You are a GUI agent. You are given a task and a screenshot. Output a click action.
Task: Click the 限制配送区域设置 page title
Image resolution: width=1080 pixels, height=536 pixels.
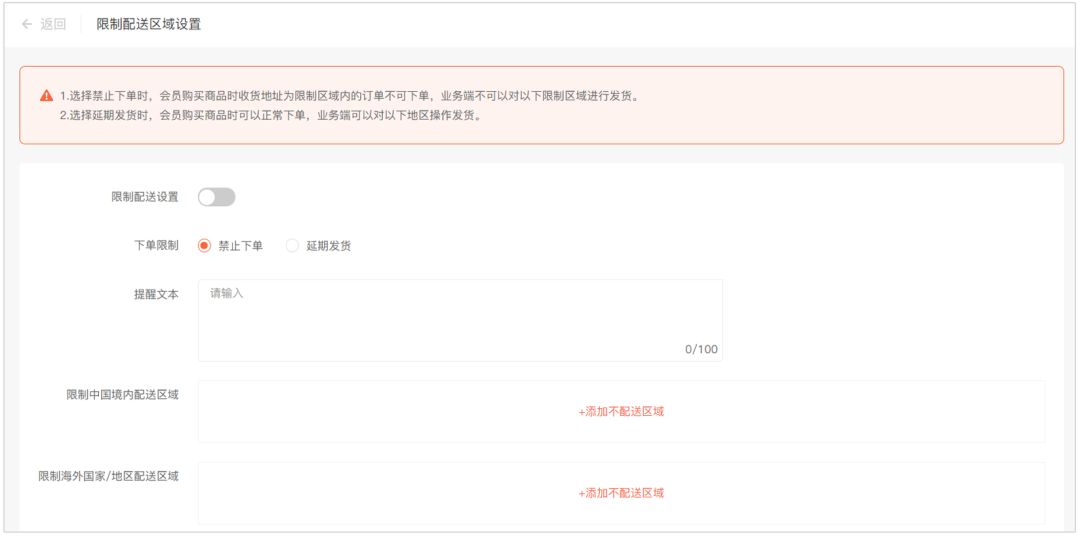149,24
